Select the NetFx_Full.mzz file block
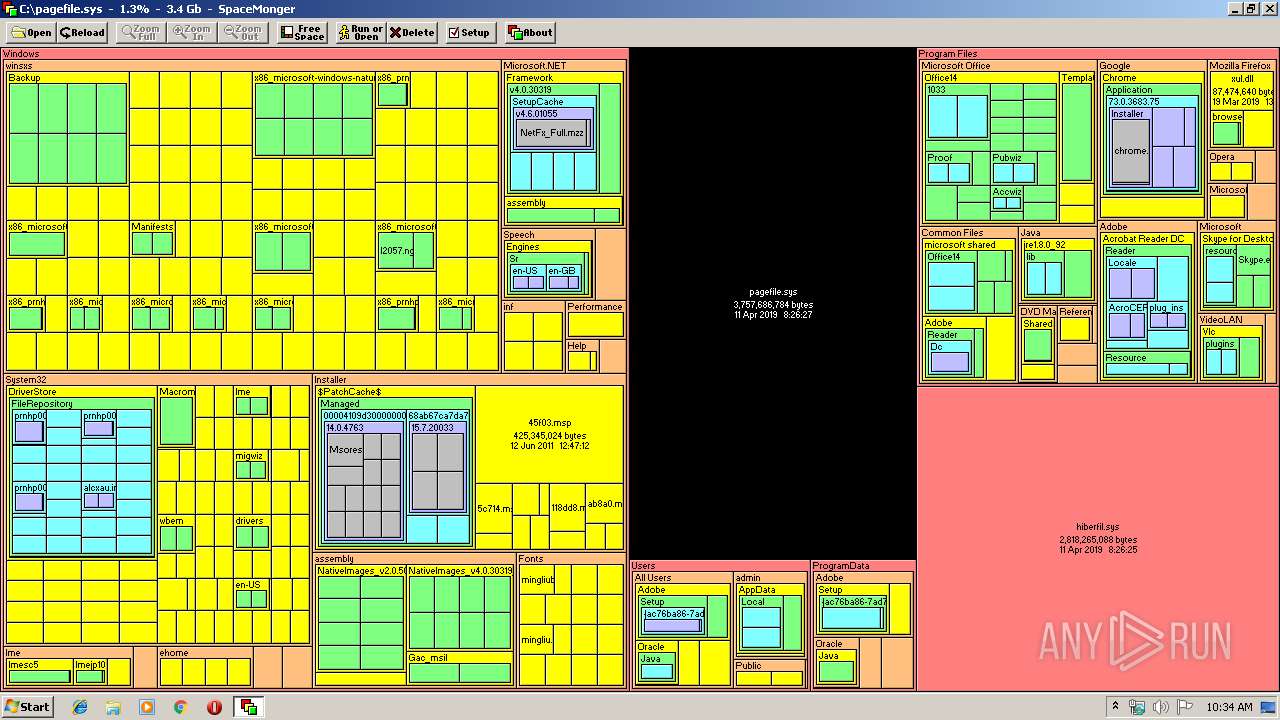The width and height of the screenshot is (1280, 720). [x=552, y=133]
